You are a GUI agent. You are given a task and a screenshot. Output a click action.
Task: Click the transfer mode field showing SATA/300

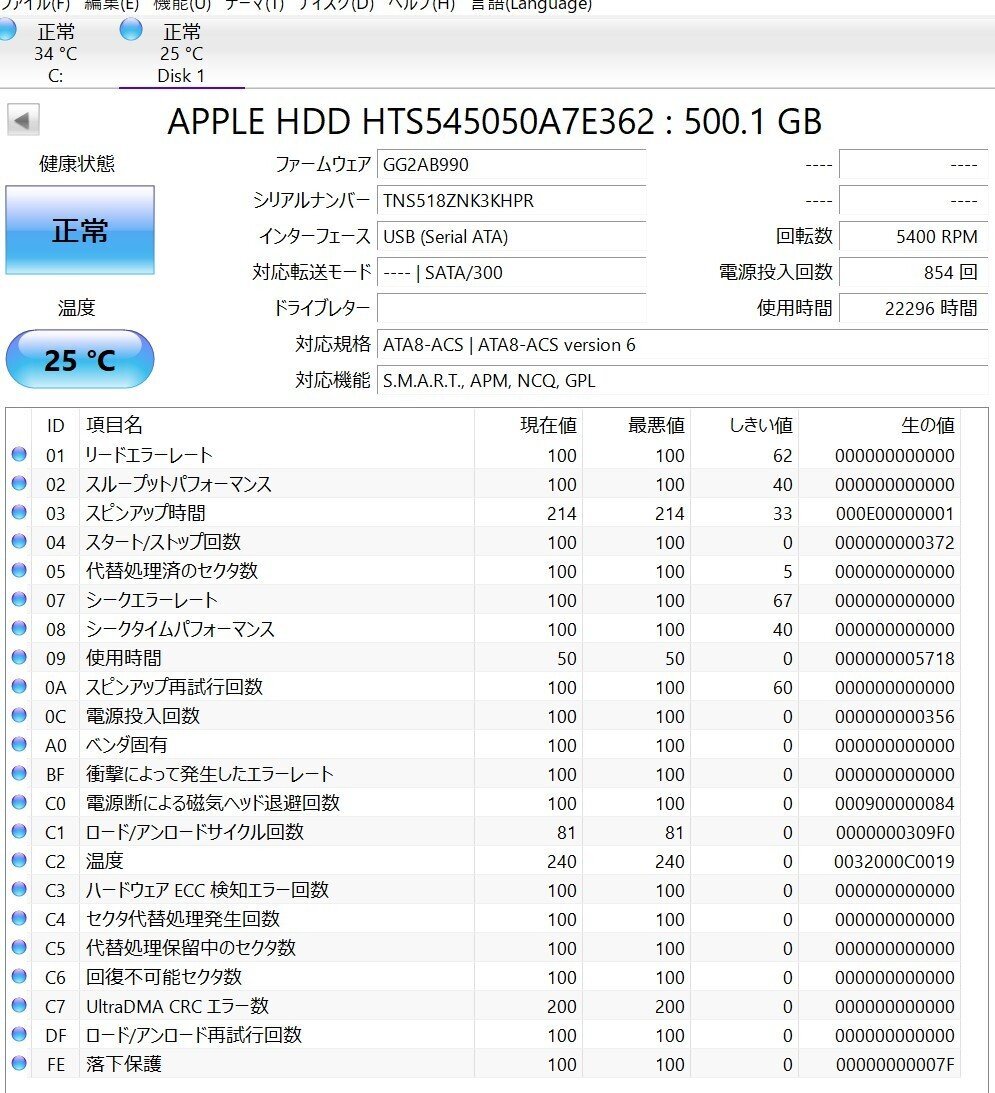point(511,273)
